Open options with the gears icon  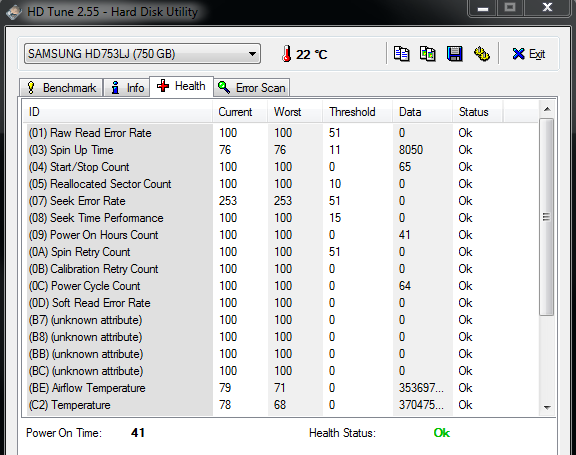481,54
